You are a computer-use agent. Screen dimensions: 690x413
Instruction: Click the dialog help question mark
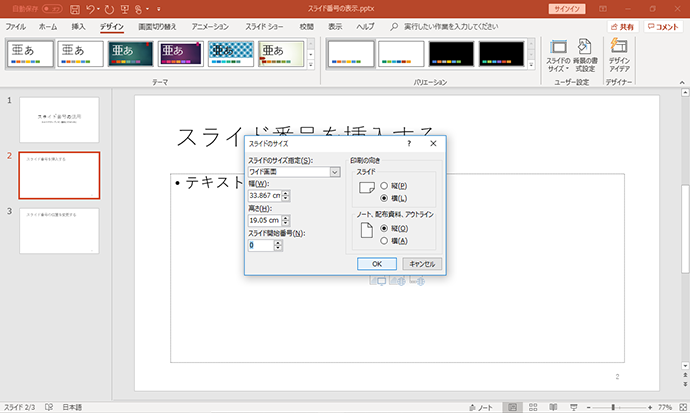pyautogui.click(x=409, y=143)
